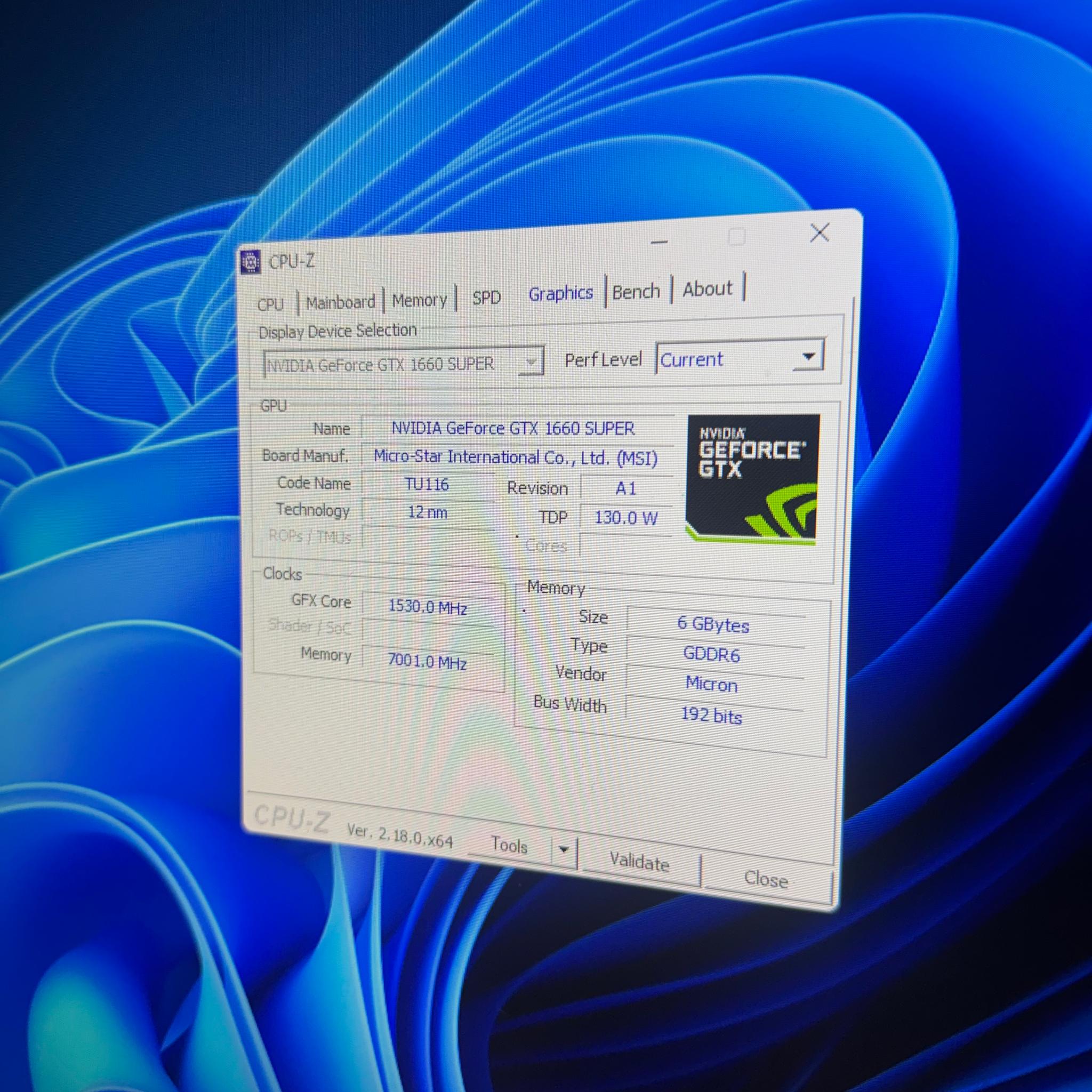Switch to the CPU tab
Image resolution: width=1092 pixels, height=1092 pixels.
pos(270,304)
